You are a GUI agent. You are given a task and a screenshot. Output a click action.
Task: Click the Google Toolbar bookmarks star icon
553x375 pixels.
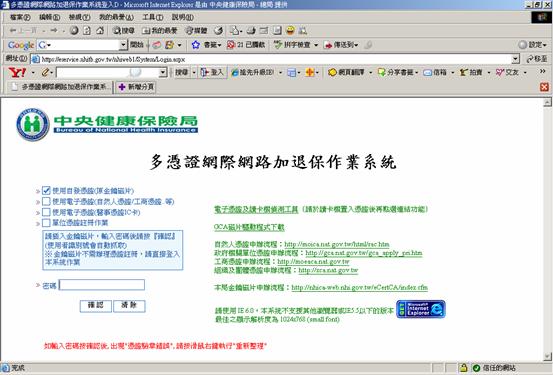[196, 45]
